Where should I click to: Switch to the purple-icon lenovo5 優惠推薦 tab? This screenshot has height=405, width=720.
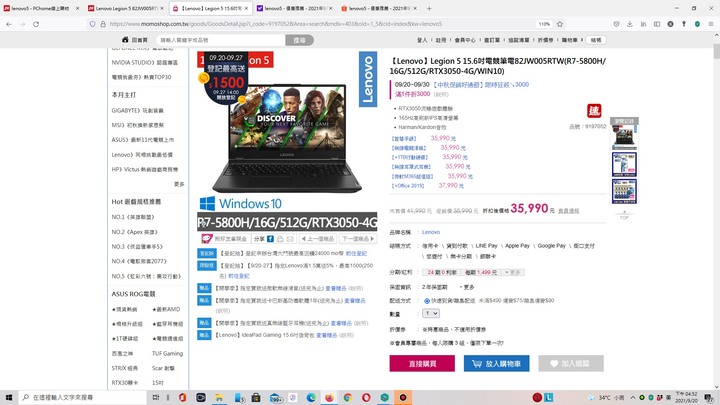295,8
